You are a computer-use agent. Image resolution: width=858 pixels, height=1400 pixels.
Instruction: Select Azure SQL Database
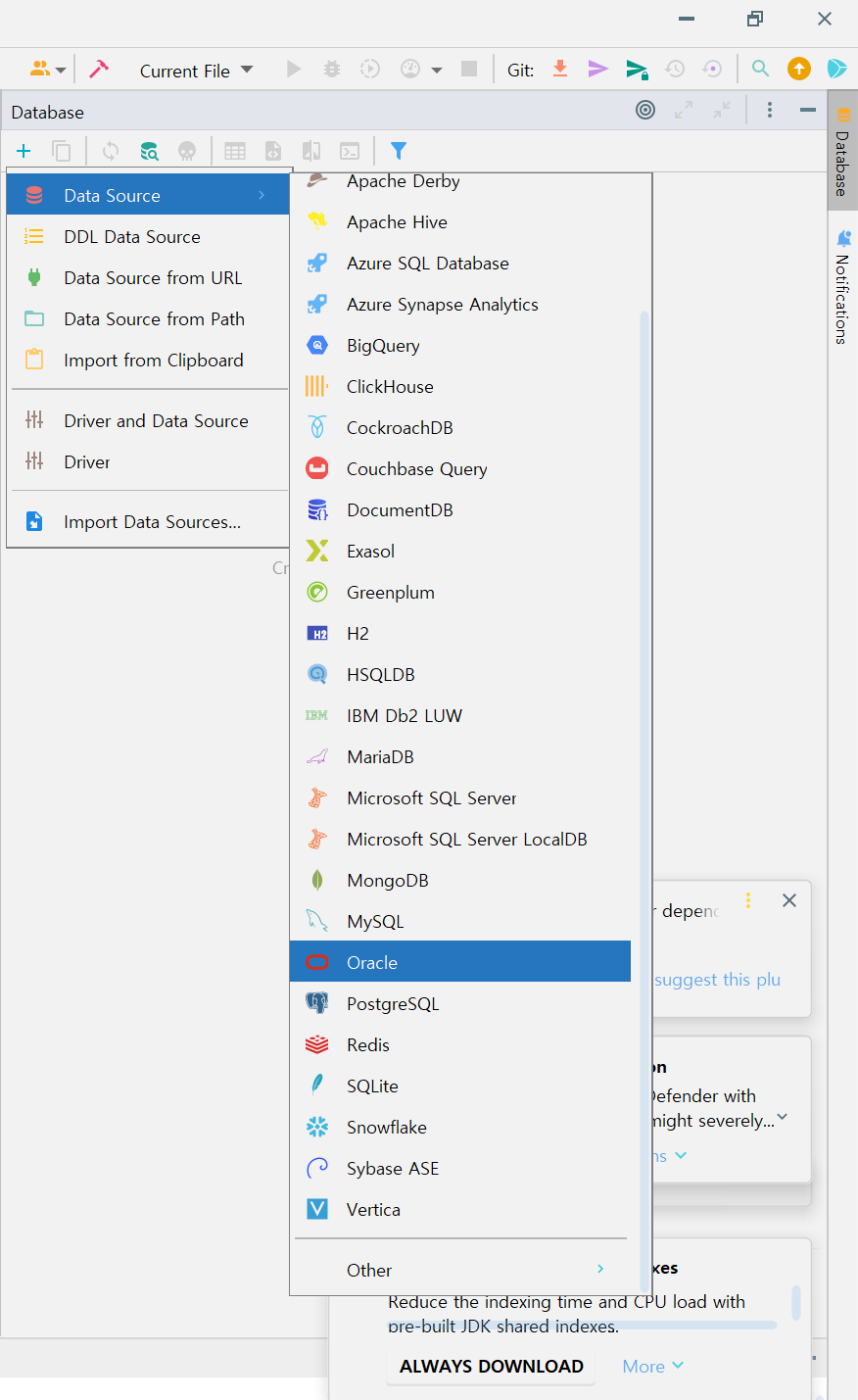[x=460, y=264]
